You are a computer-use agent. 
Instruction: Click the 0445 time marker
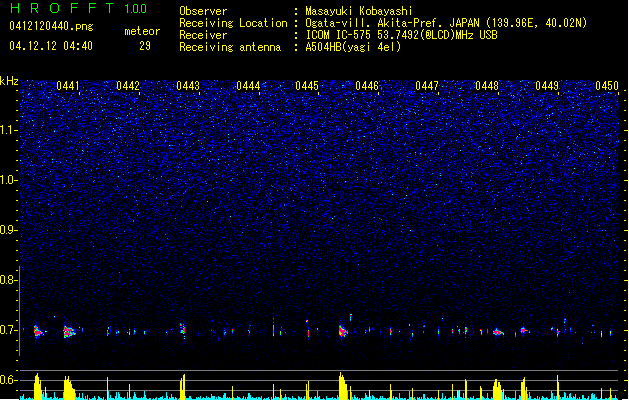pyautogui.click(x=307, y=86)
